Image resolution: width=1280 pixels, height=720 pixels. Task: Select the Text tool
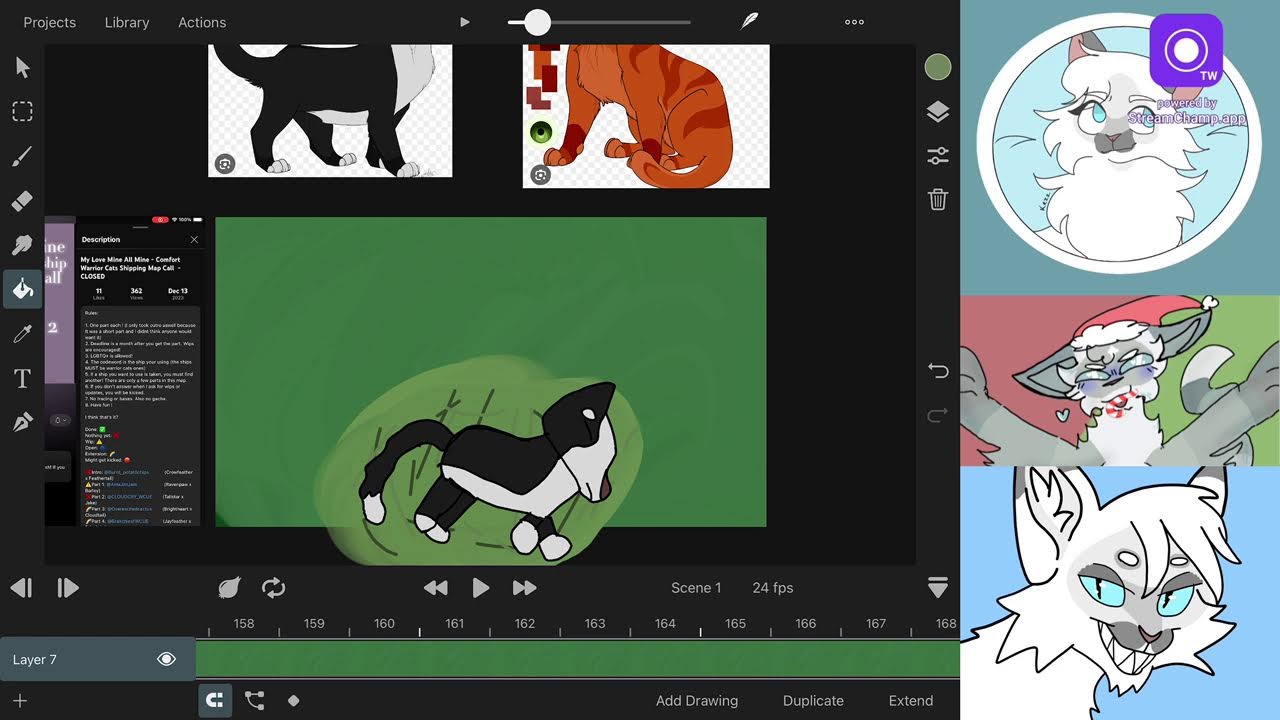(22, 378)
